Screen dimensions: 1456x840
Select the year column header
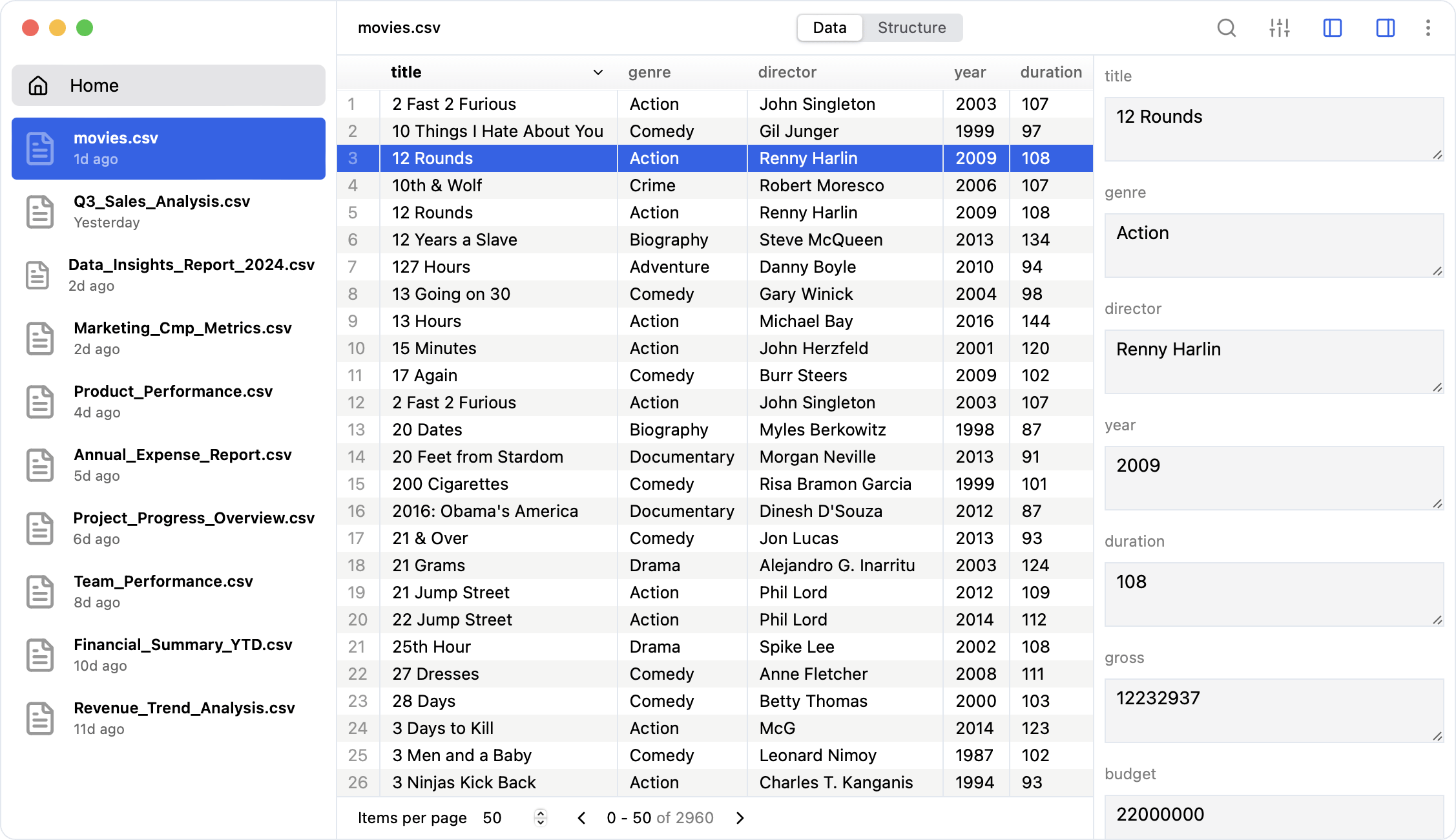coord(970,72)
